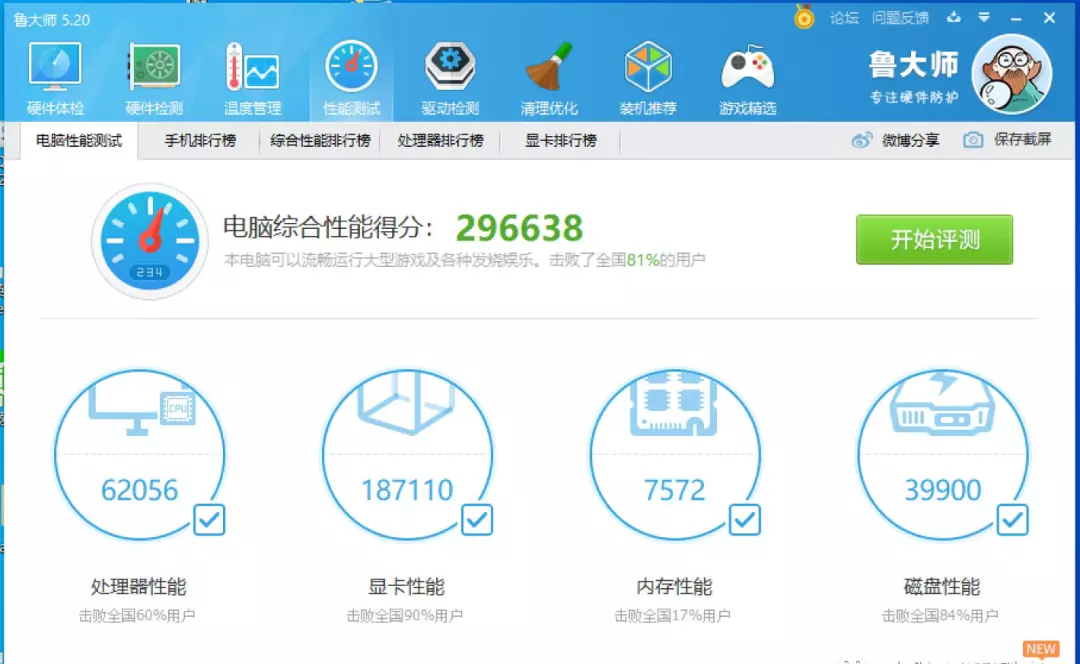Image resolution: width=1080 pixels, height=664 pixels.
Task: Open the 论坛 forum link
Action: coord(844,19)
